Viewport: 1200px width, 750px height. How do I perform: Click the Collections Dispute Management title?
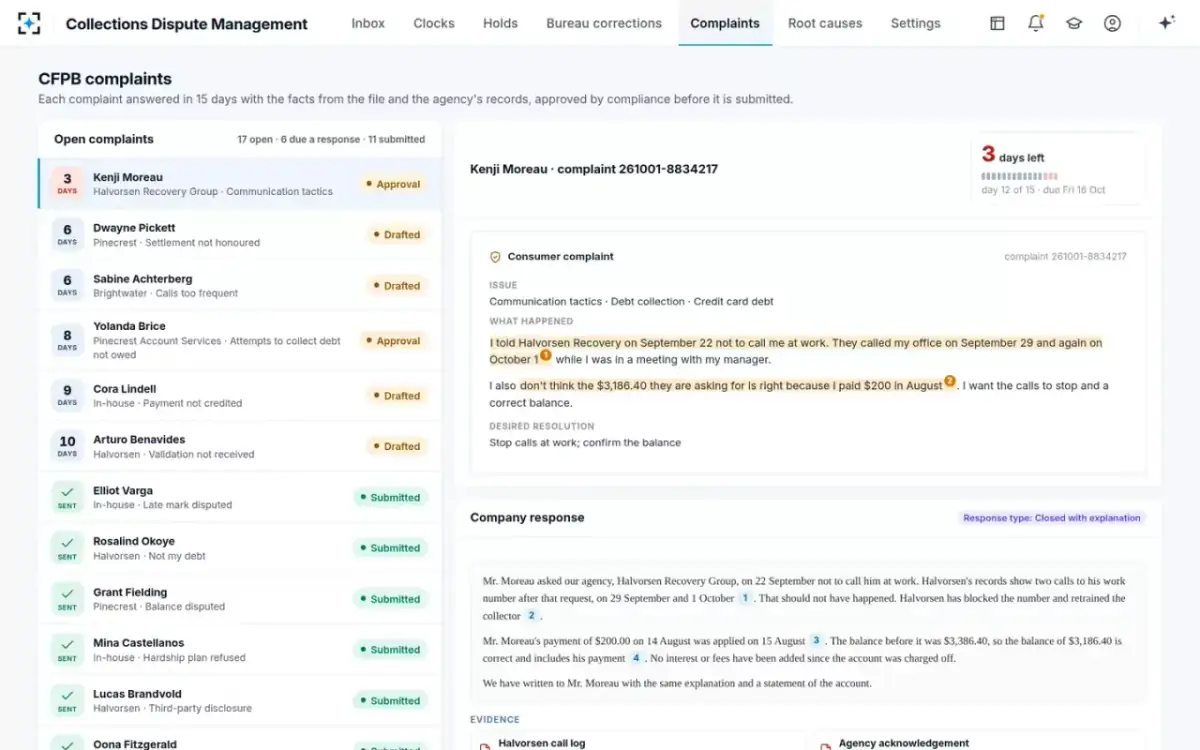click(187, 24)
